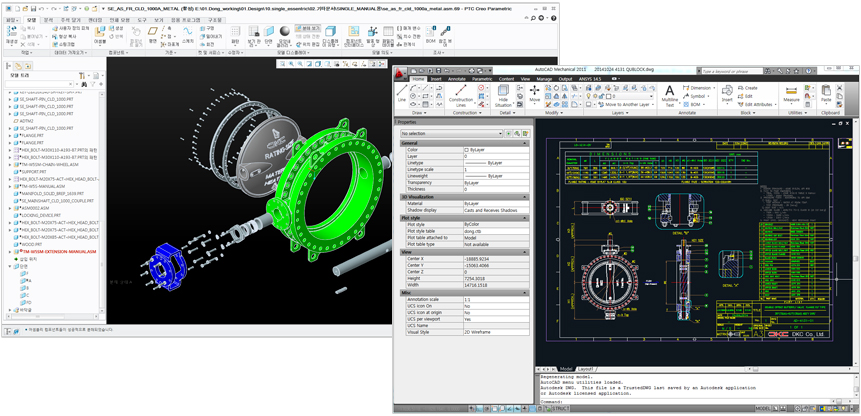Click the Pattern icon in Creo ribbon

(235, 35)
